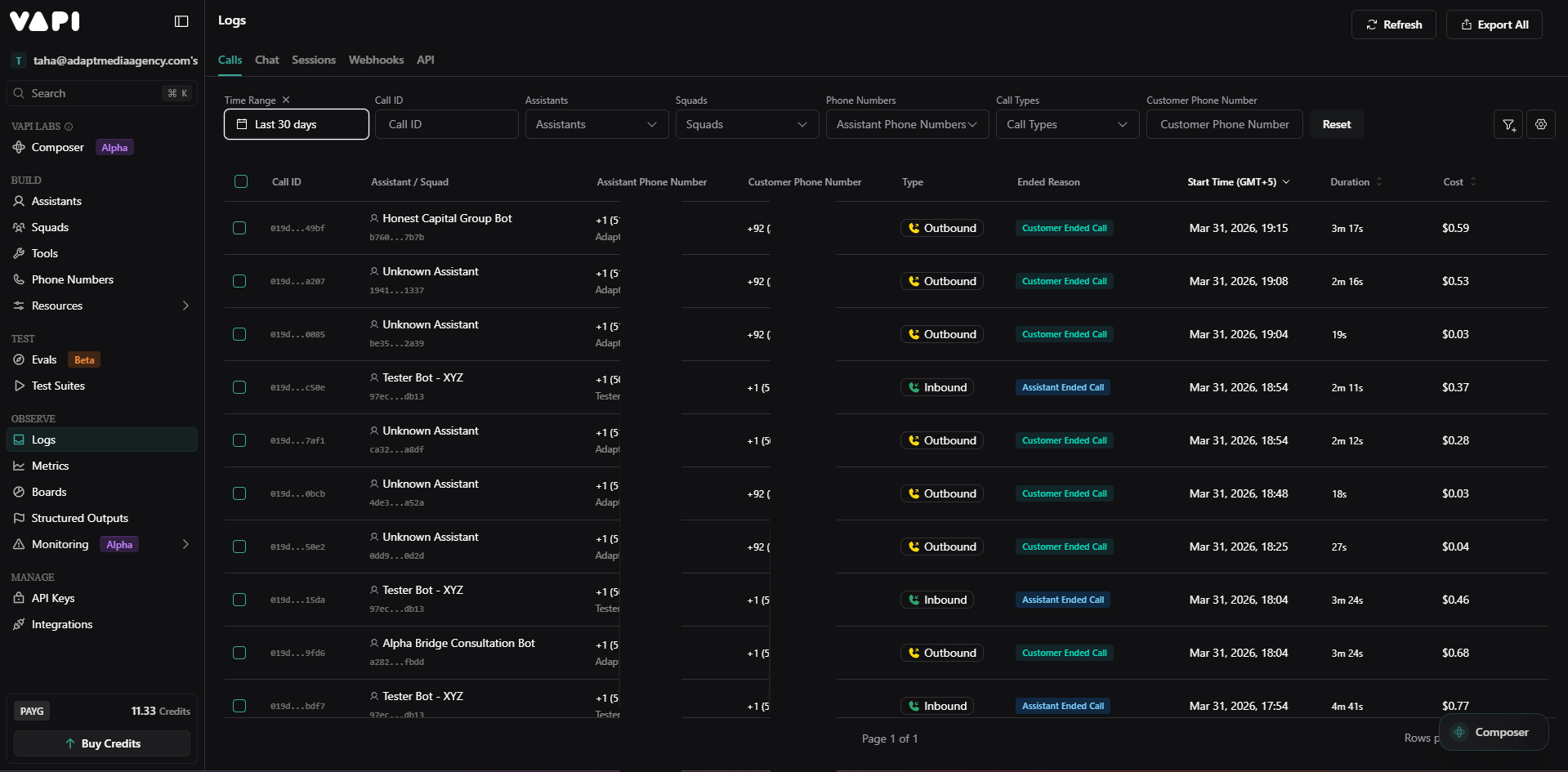Screen dimensions: 1568x772
Task: Click the Tester Bot - XYZ name at 18:04
Action: [422, 590]
